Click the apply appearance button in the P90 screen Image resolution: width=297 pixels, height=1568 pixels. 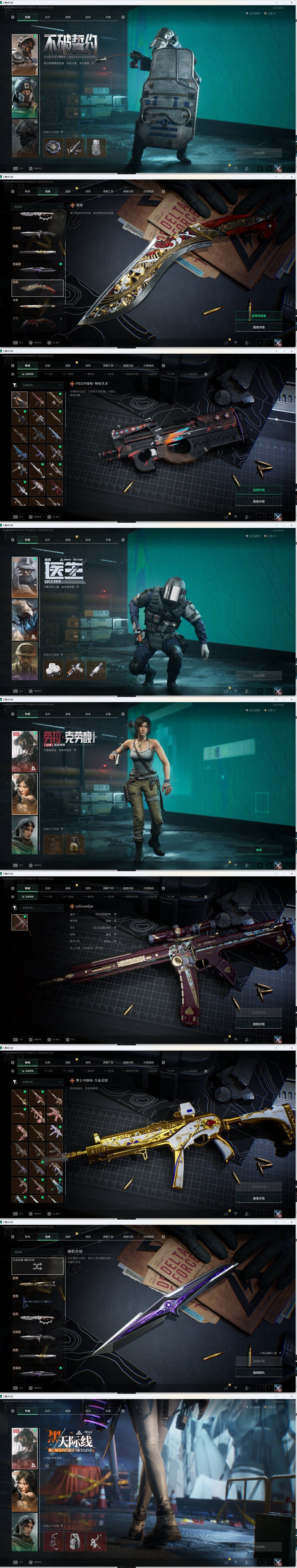[259, 490]
